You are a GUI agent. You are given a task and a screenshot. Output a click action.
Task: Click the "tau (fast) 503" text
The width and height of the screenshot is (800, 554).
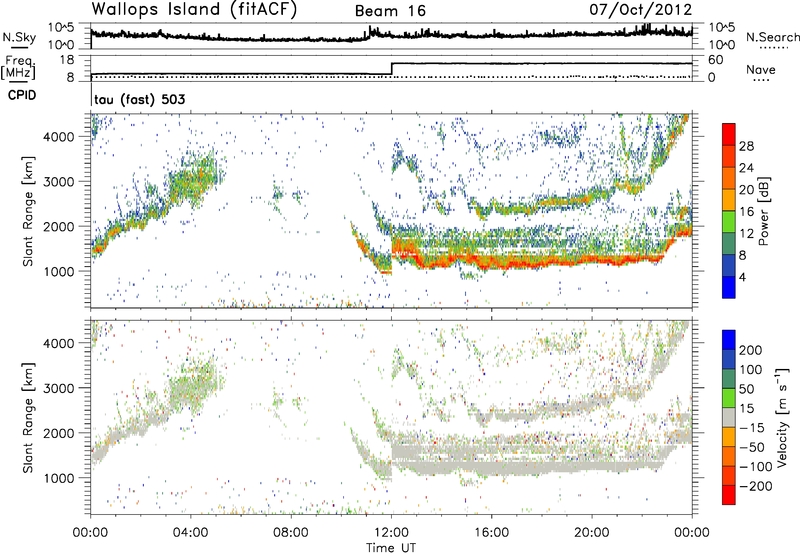[x=140, y=99]
